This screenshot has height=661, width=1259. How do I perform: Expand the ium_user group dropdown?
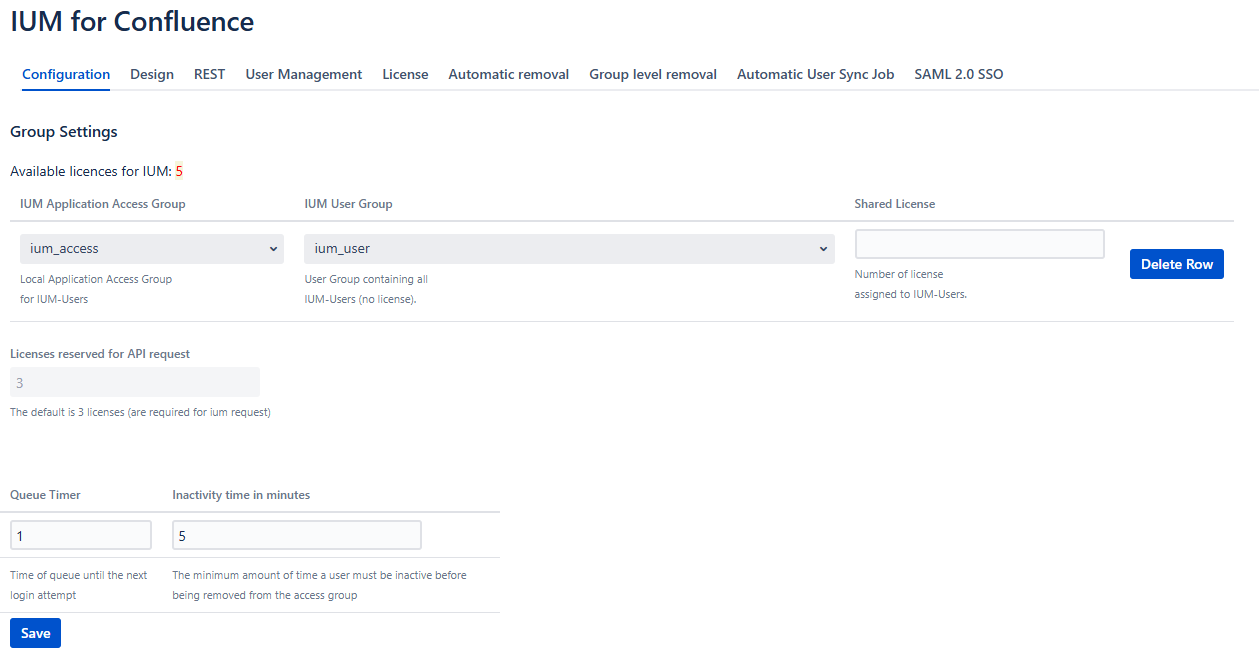(569, 249)
